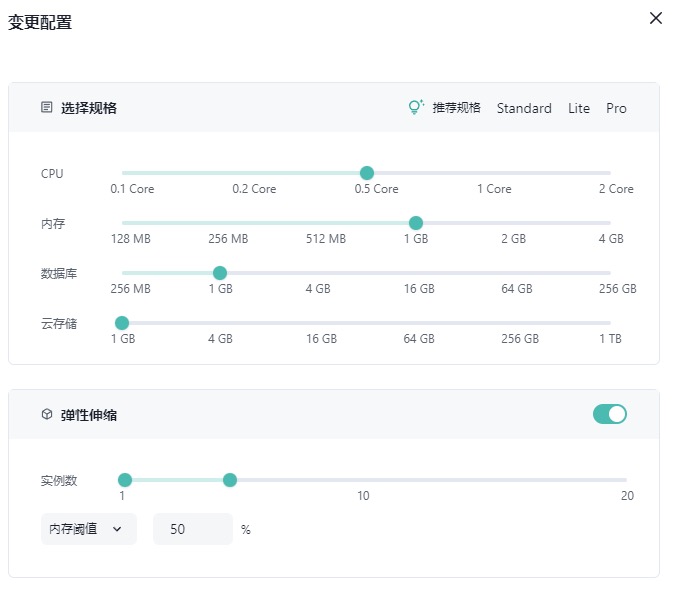Image resolution: width=677 pixels, height=600 pixels.
Task: Click the 1 TB cloud storage label
Action: pyautogui.click(x=610, y=339)
